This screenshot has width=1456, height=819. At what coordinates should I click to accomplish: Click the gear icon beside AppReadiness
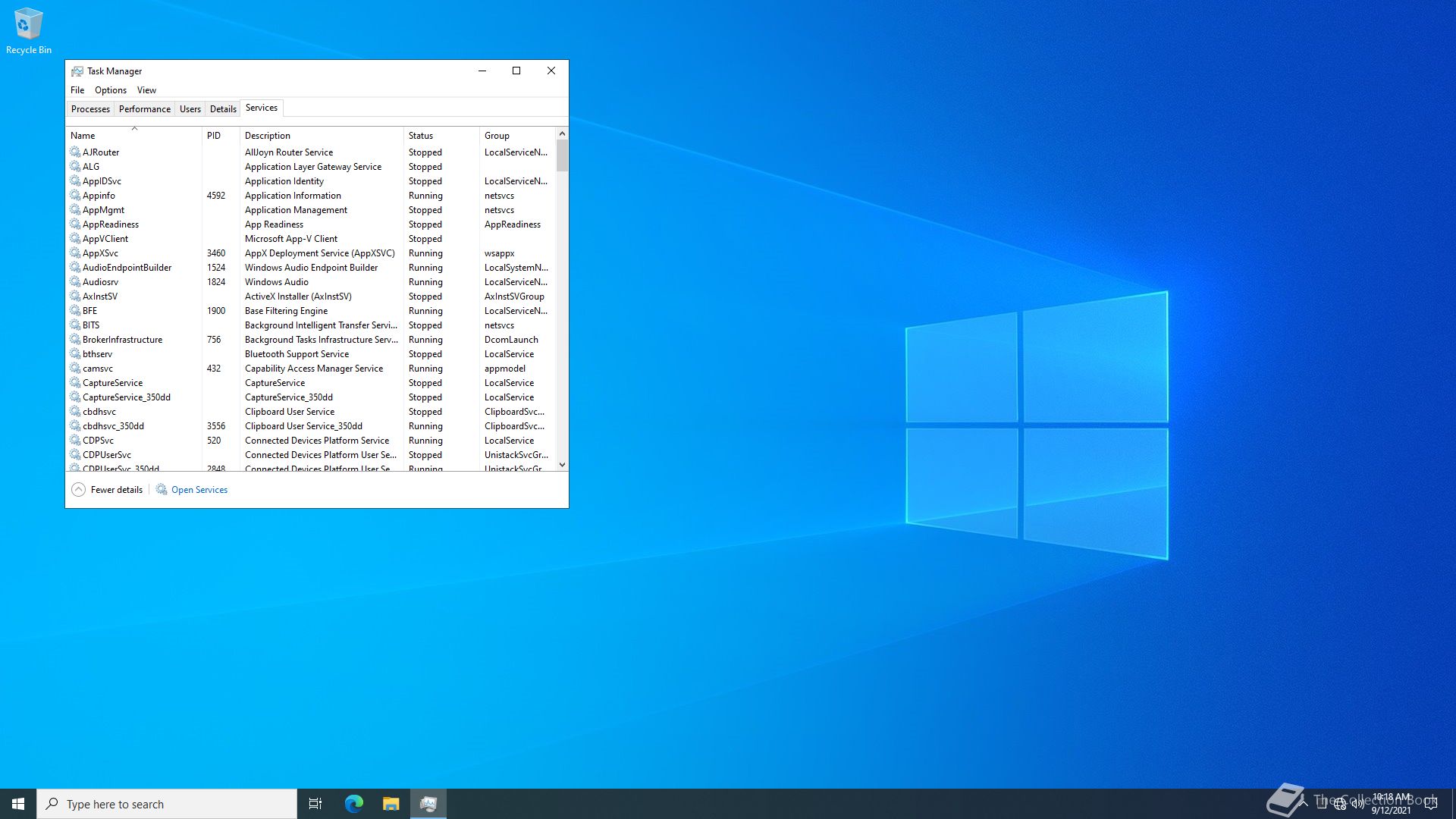pos(75,224)
